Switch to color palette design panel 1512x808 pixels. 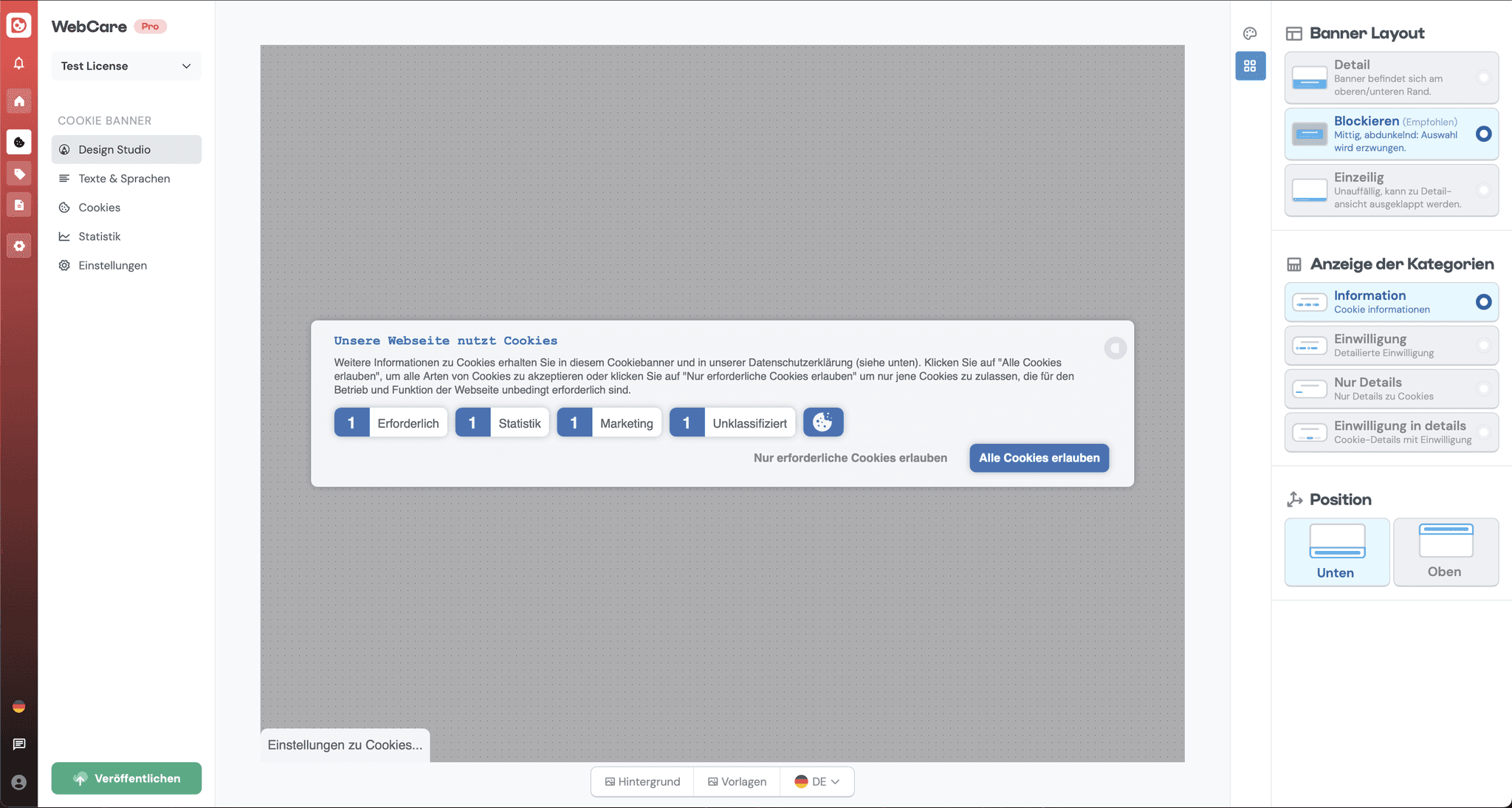point(1250,33)
